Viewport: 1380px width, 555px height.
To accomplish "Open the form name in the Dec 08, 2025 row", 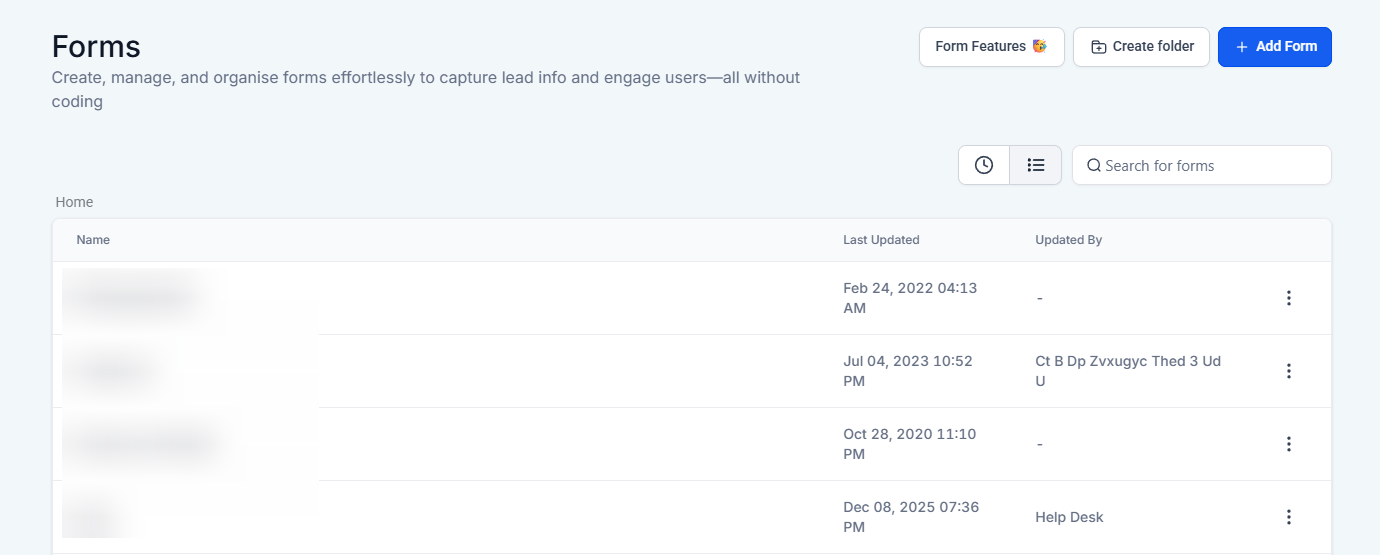I will [x=93, y=518].
